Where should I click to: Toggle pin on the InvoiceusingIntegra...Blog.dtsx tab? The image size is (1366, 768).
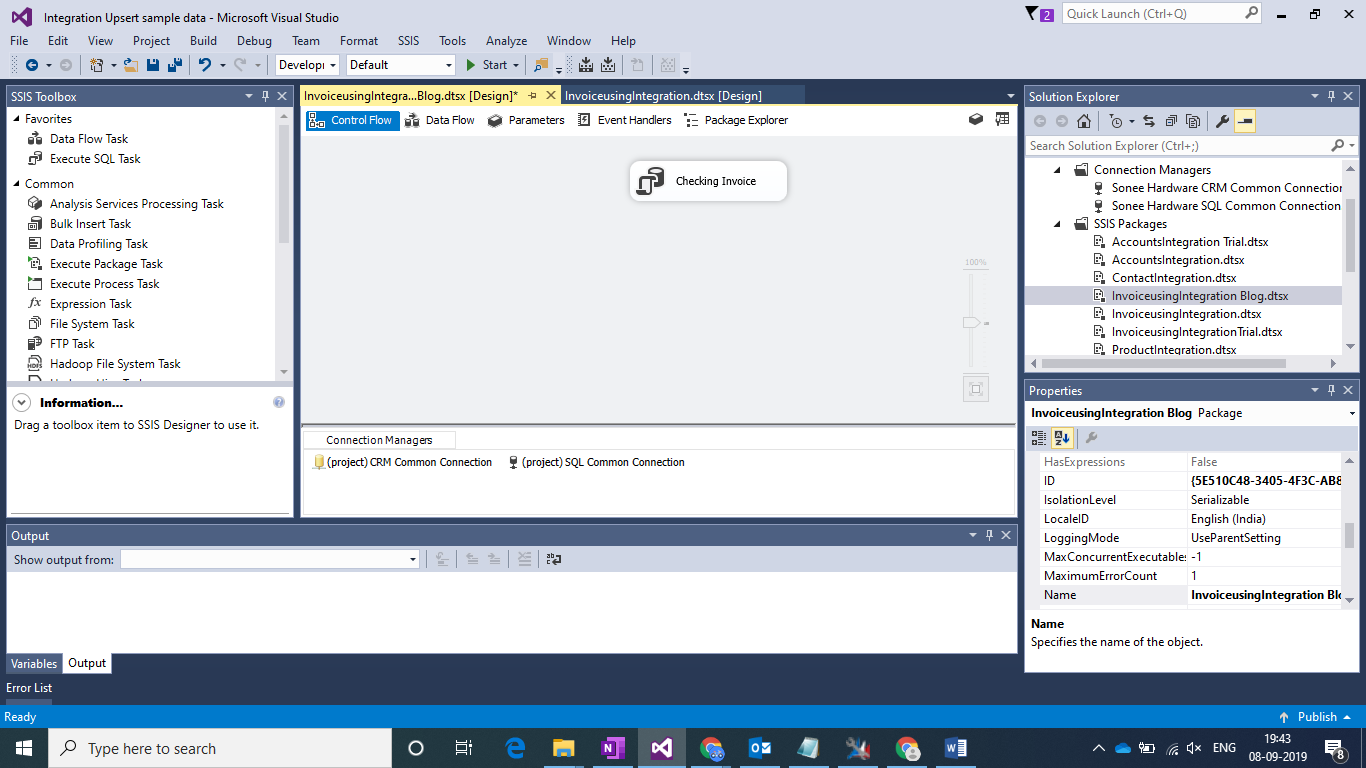533,96
